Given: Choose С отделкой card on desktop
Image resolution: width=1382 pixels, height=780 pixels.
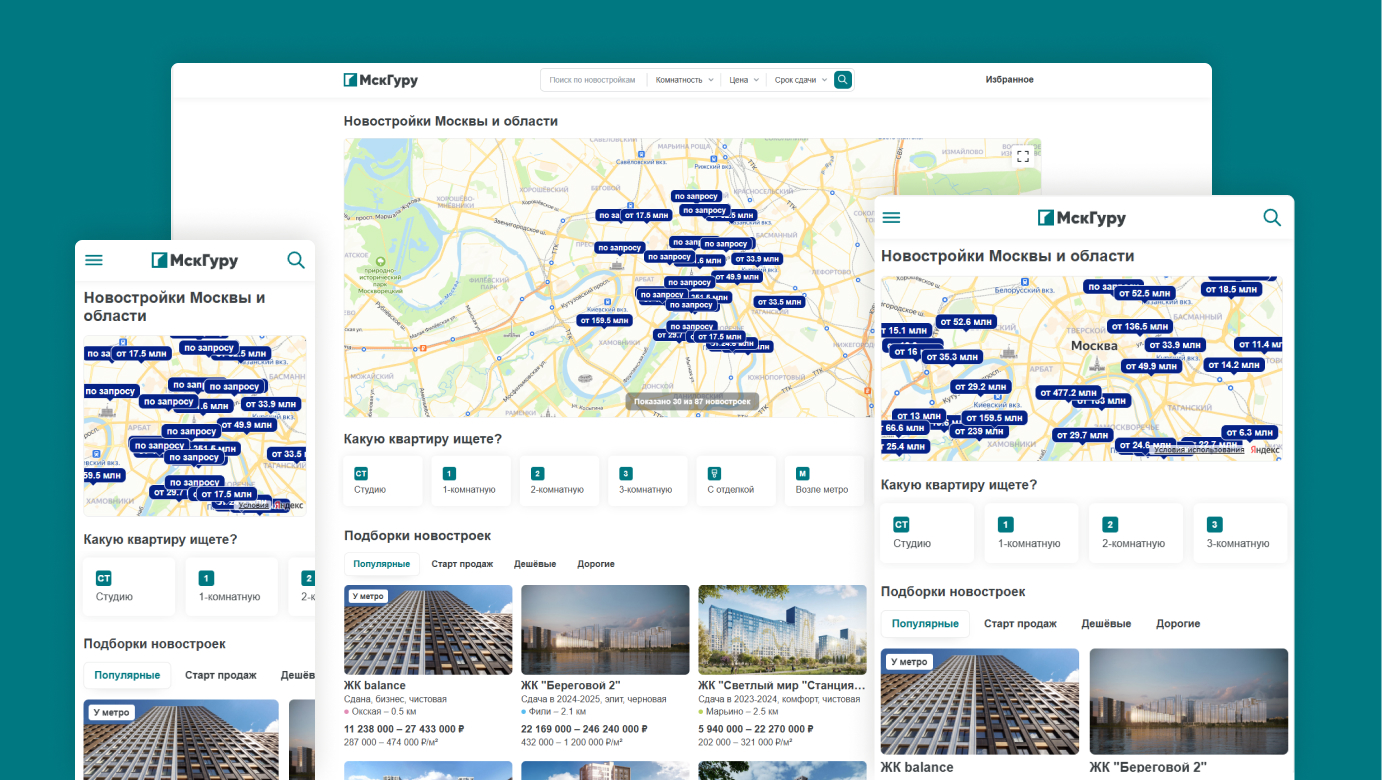Looking at the screenshot, I should click(736, 481).
